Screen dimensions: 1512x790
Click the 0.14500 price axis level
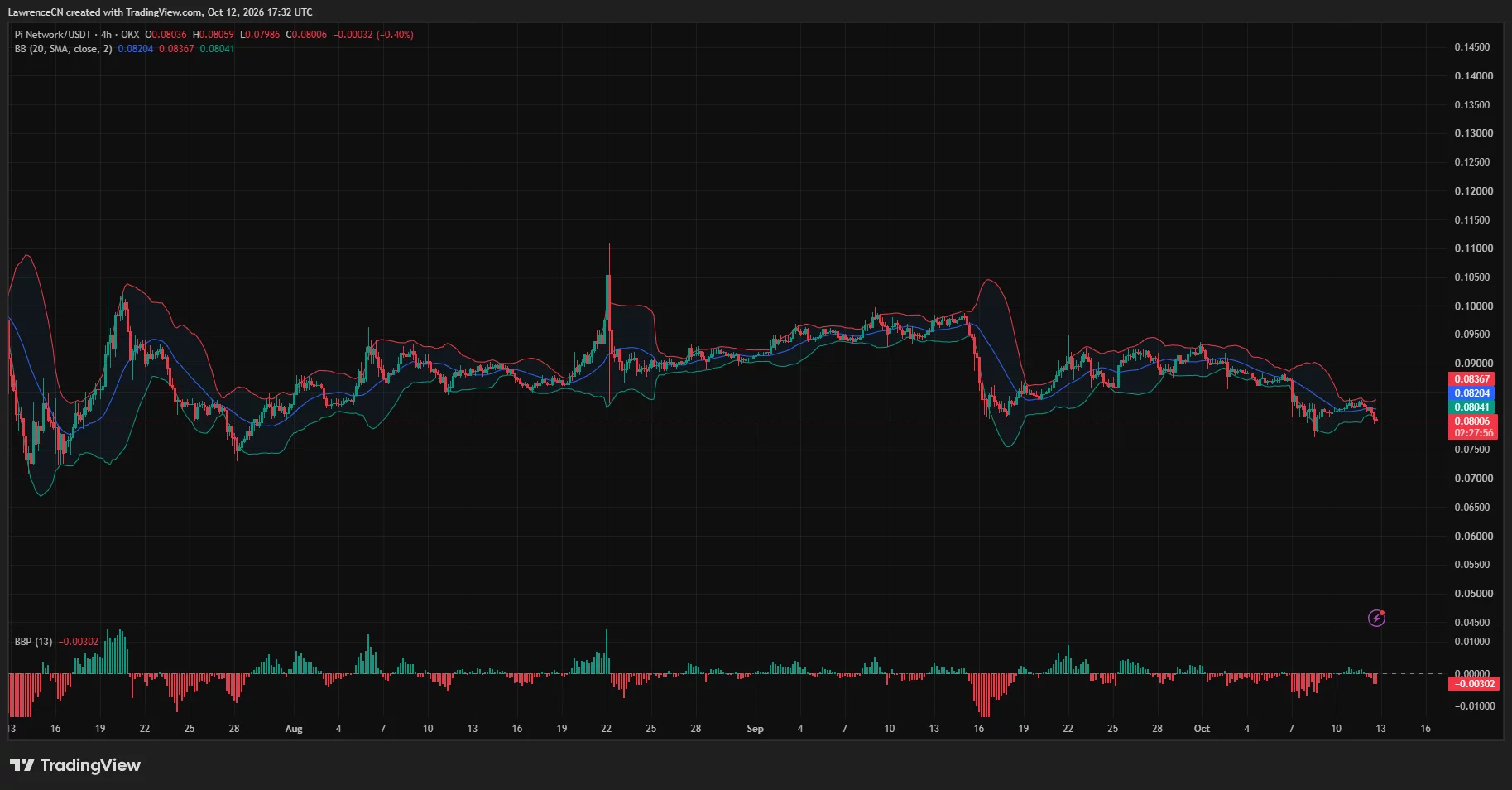[1473, 47]
